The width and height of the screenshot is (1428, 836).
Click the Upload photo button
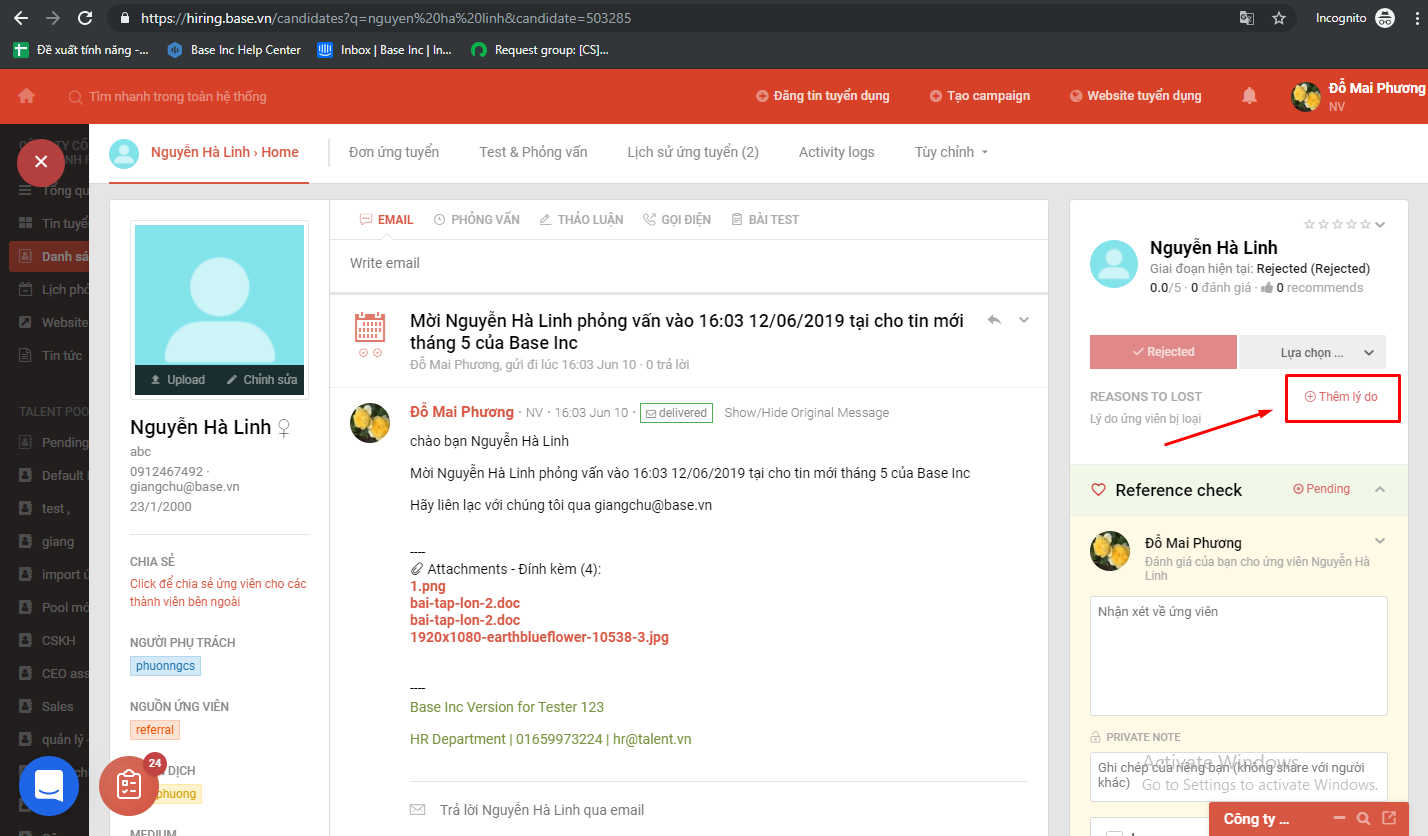pyautogui.click(x=178, y=380)
